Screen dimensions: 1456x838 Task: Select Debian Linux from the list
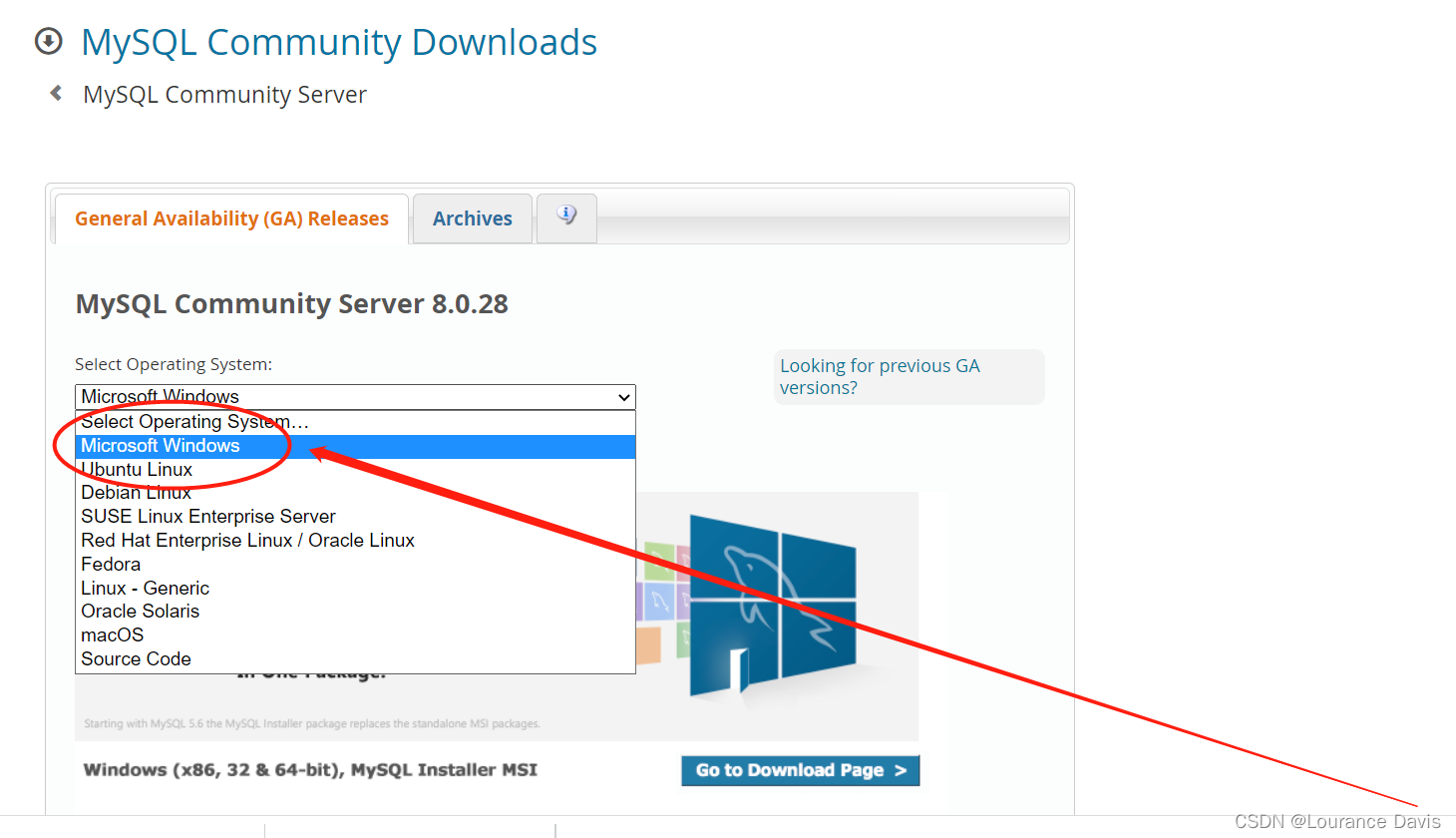(355, 493)
